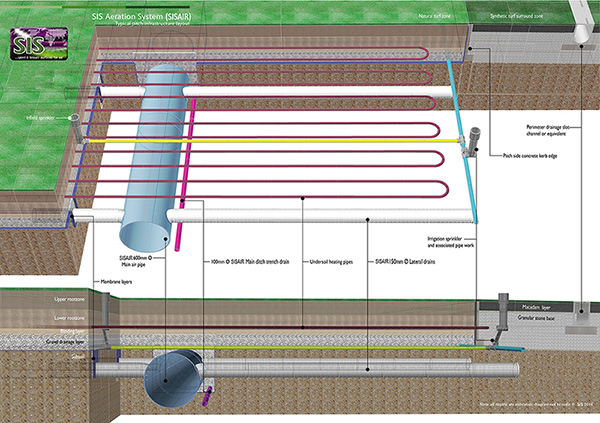Select the large blue main air pipe opening in 3D view
The image size is (600, 423).
[145, 235]
